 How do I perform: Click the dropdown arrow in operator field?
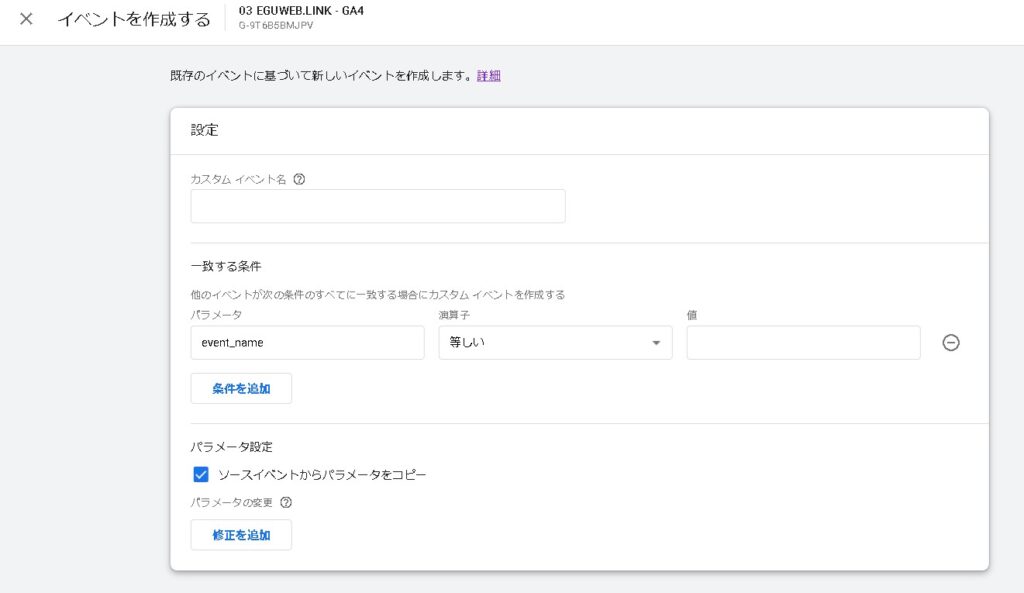[656, 343]
